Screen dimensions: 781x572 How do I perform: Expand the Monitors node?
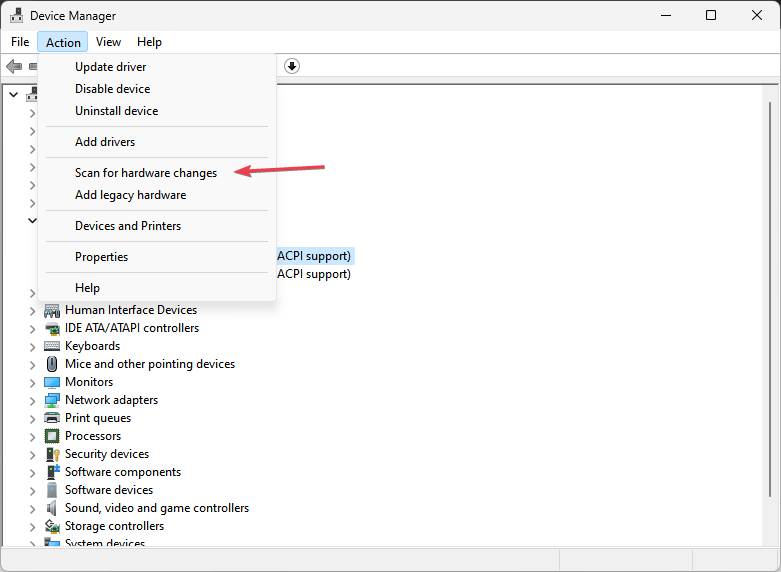32,383
